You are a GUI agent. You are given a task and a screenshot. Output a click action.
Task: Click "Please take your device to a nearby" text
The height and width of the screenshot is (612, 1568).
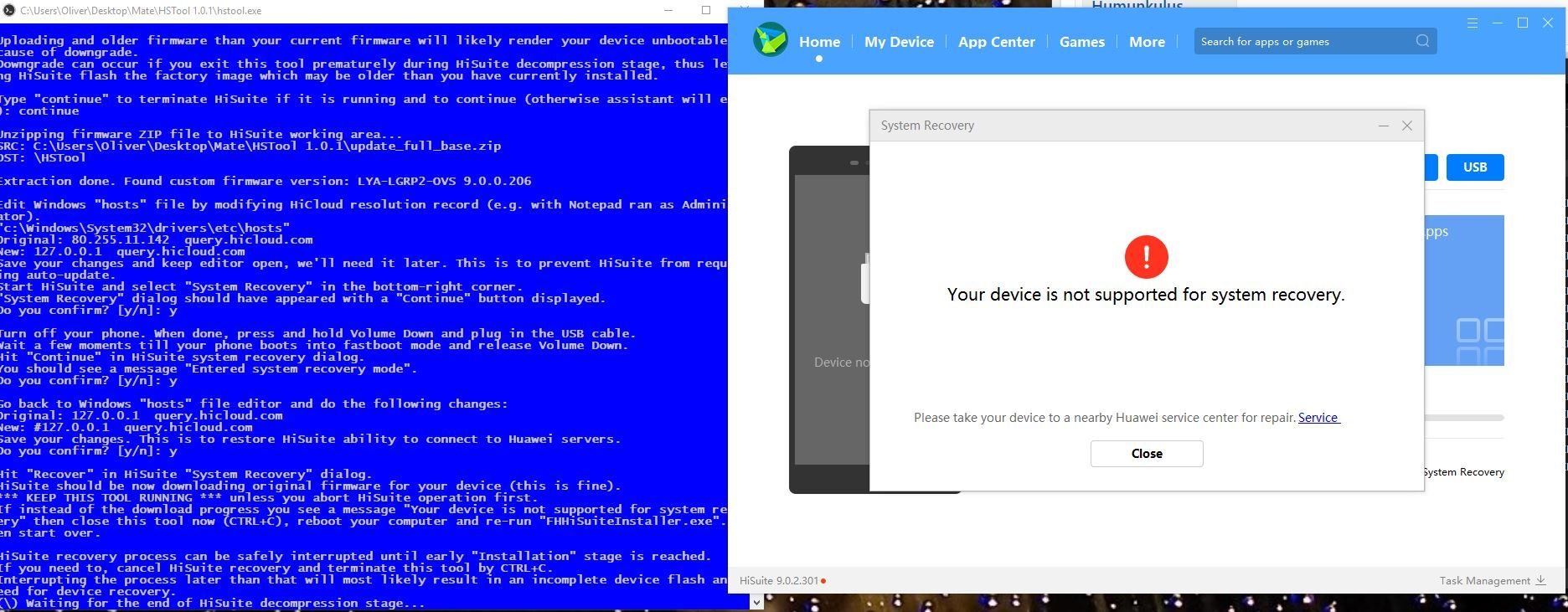1105,417
